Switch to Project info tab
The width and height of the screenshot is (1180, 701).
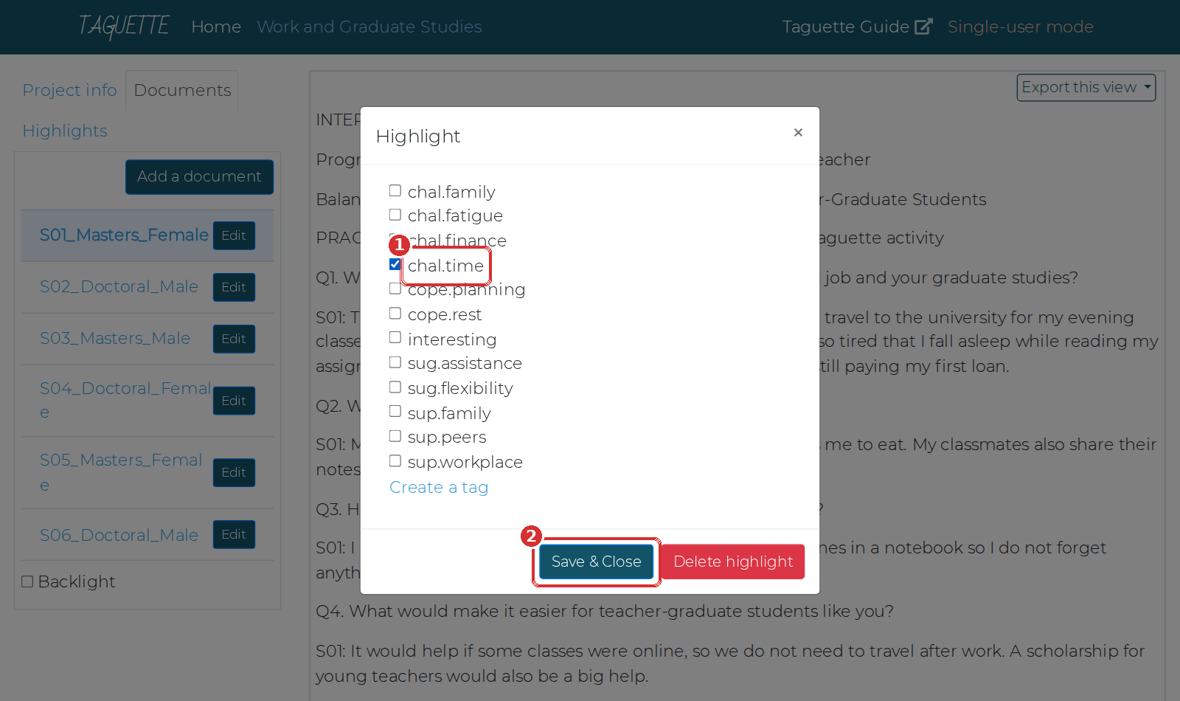[69, 90]
